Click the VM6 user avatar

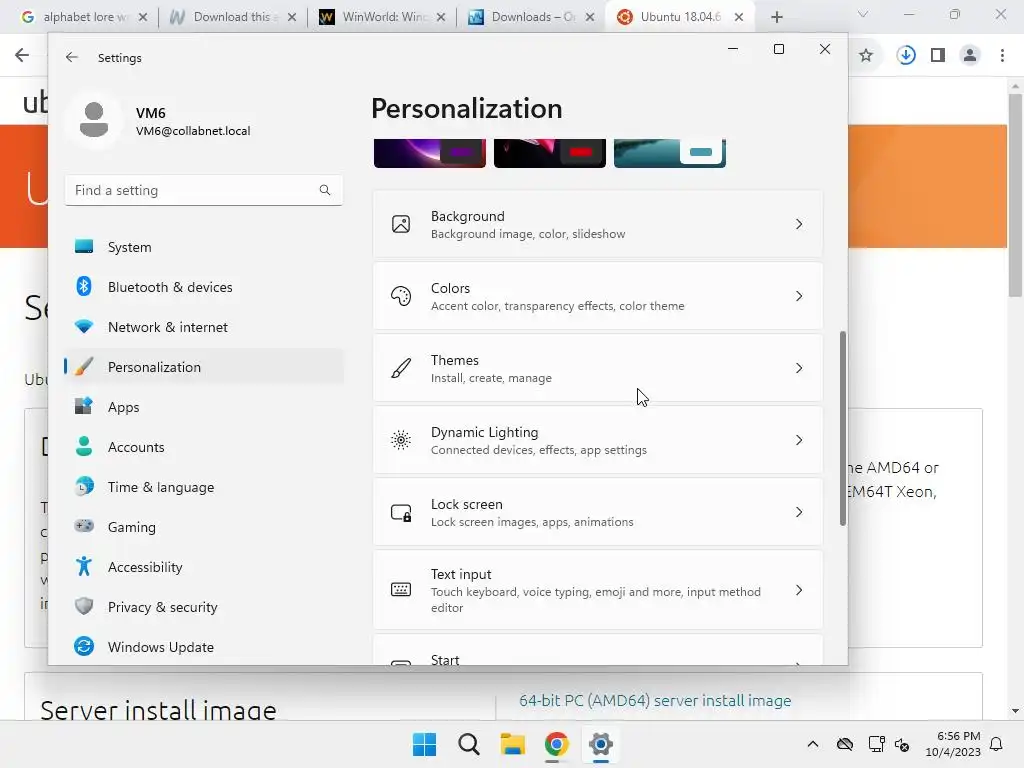pos(94,120)
